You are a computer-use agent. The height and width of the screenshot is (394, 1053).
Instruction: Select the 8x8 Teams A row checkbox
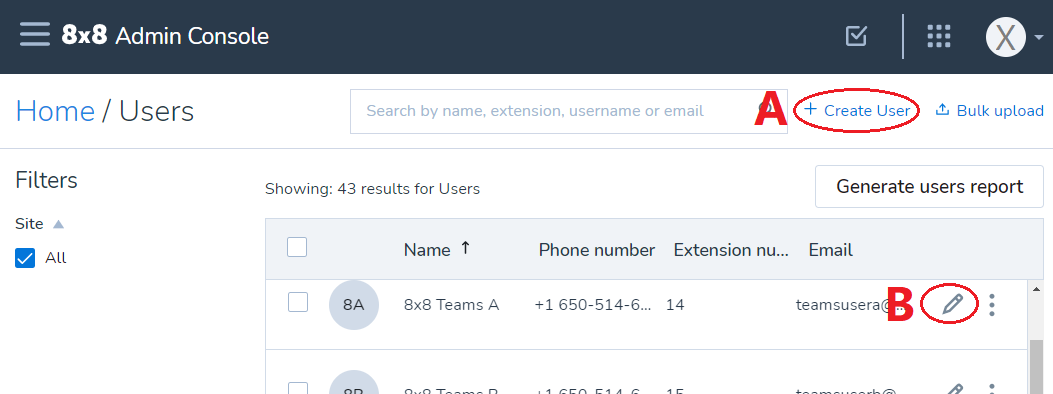pos(298,302)
